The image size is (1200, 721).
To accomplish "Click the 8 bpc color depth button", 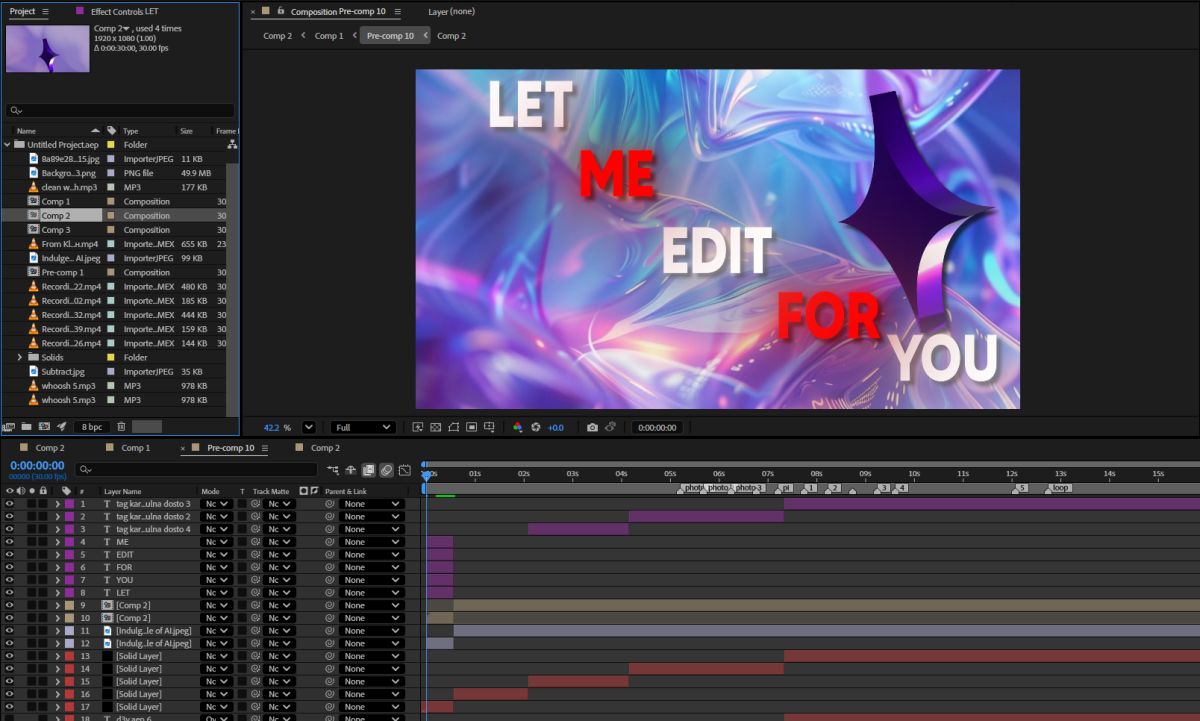I will (92, 427).
